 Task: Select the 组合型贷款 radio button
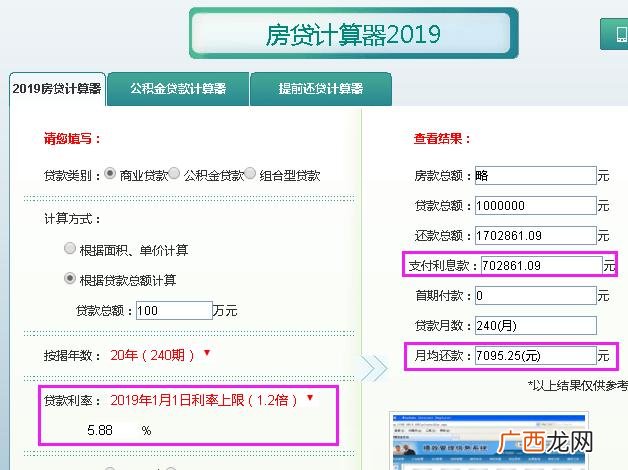coord(250,174)
